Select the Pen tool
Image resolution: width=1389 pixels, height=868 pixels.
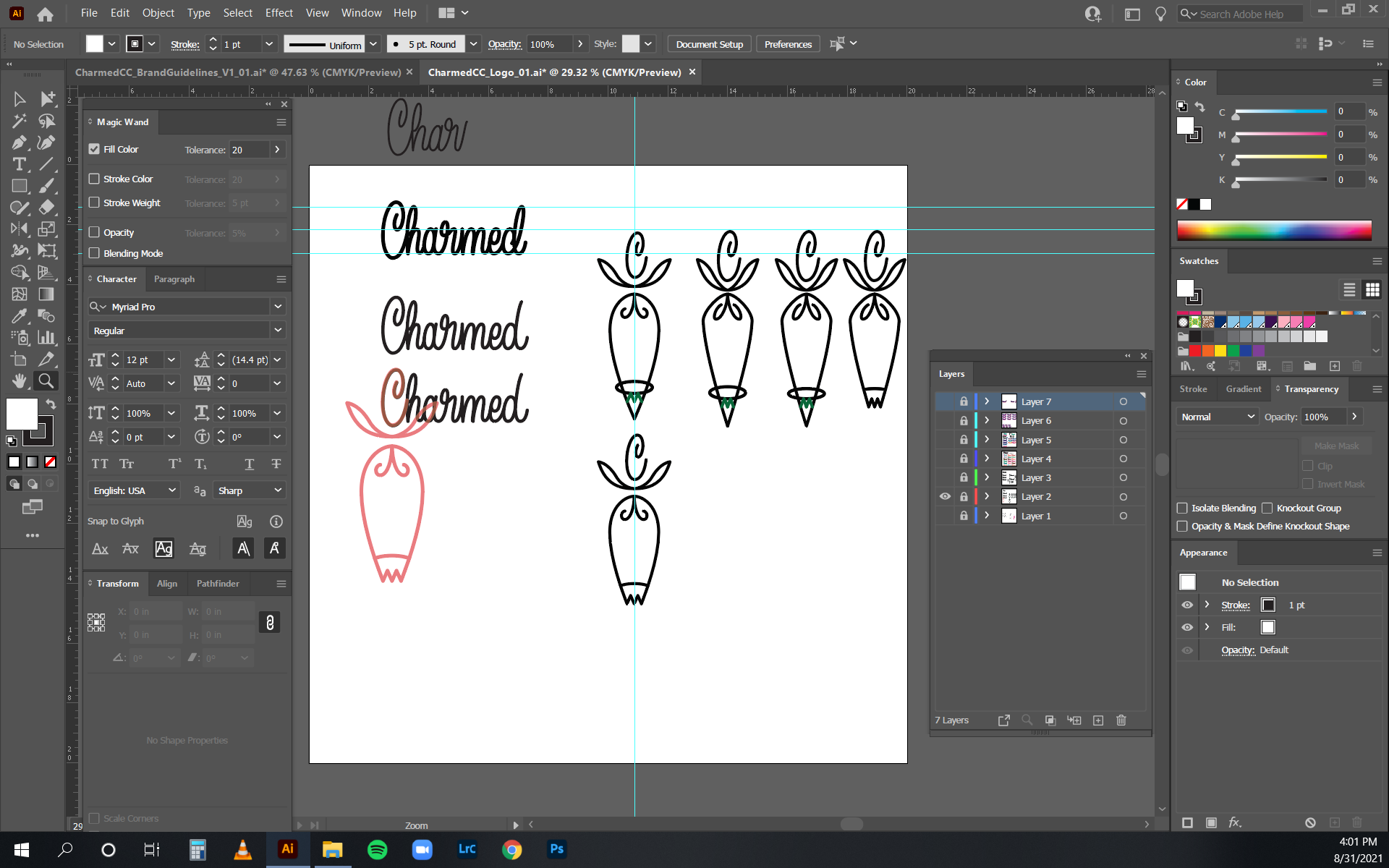[20, 142]
